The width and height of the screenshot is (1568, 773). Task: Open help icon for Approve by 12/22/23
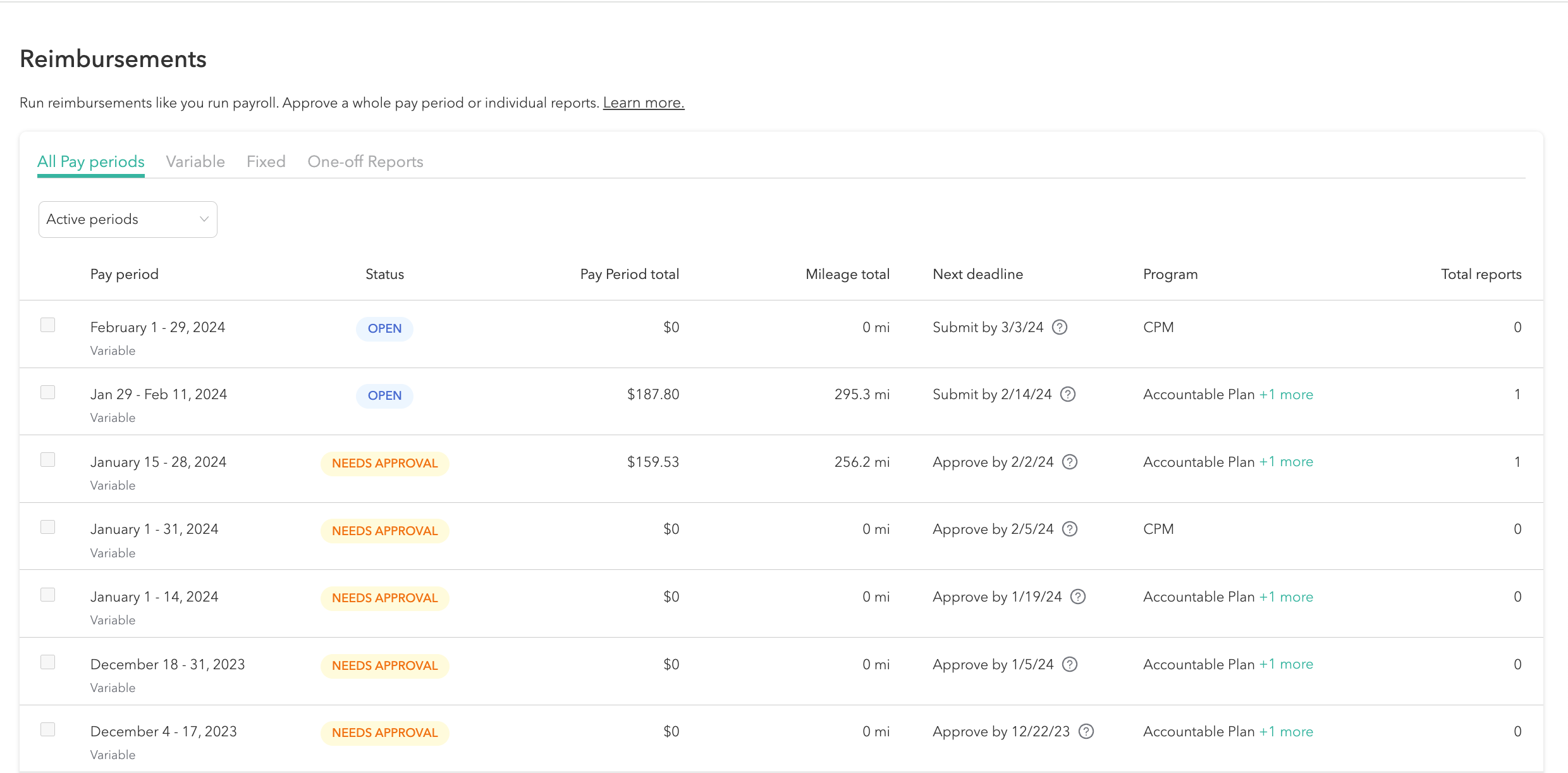click(1086, 731)
